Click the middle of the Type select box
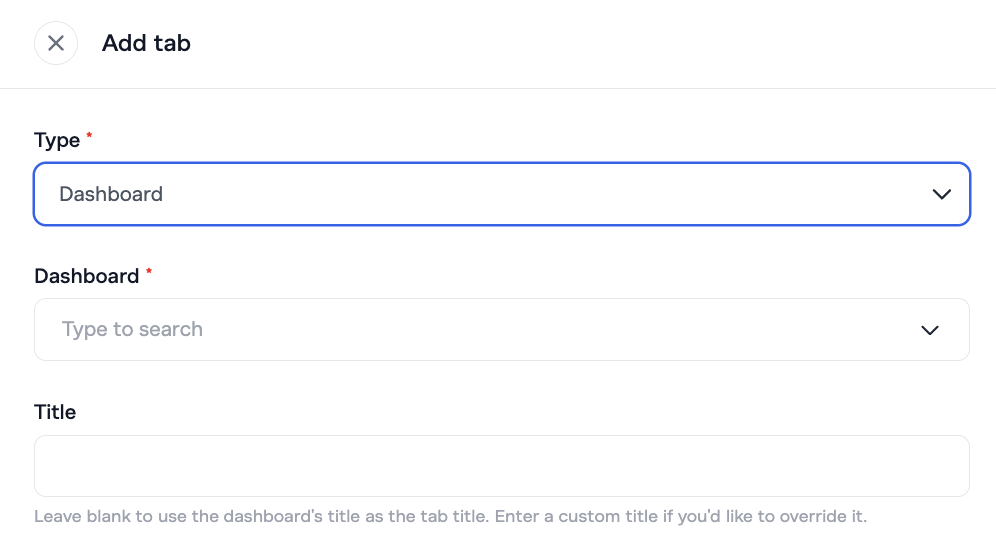This screenshot has width=996, height=558. click(x=502, y=194)
